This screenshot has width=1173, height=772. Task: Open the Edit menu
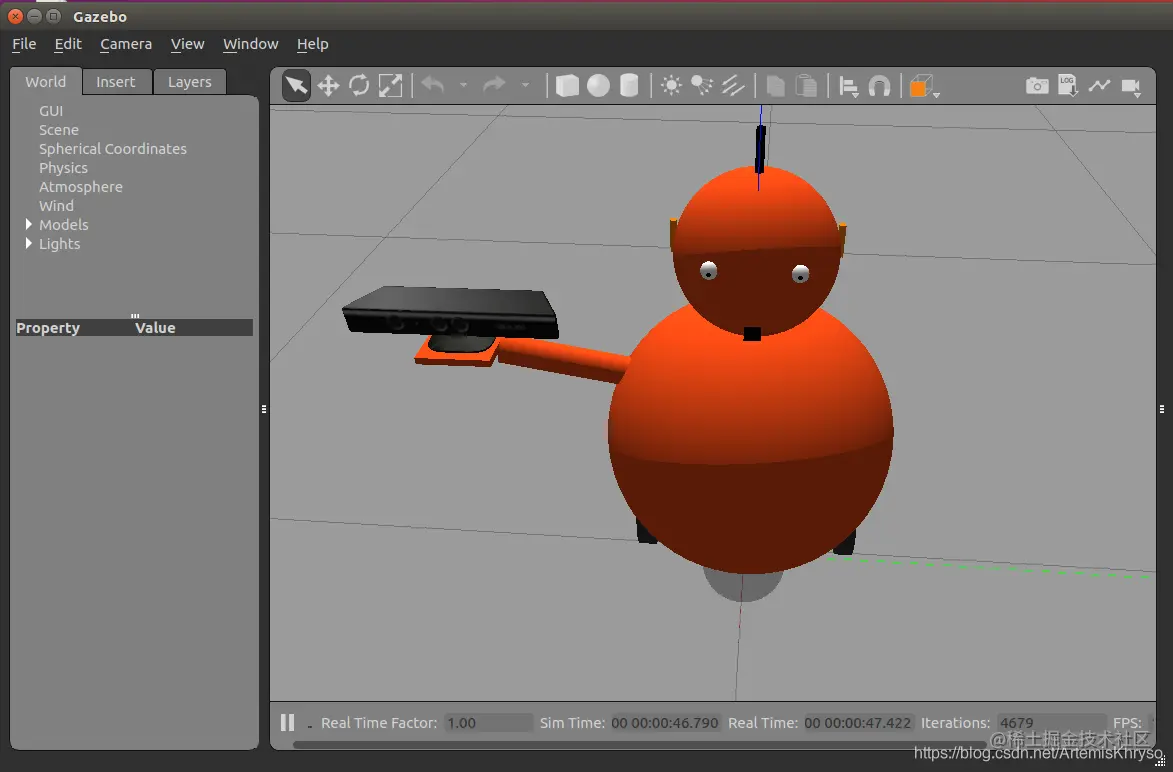[x=68, y=44]
